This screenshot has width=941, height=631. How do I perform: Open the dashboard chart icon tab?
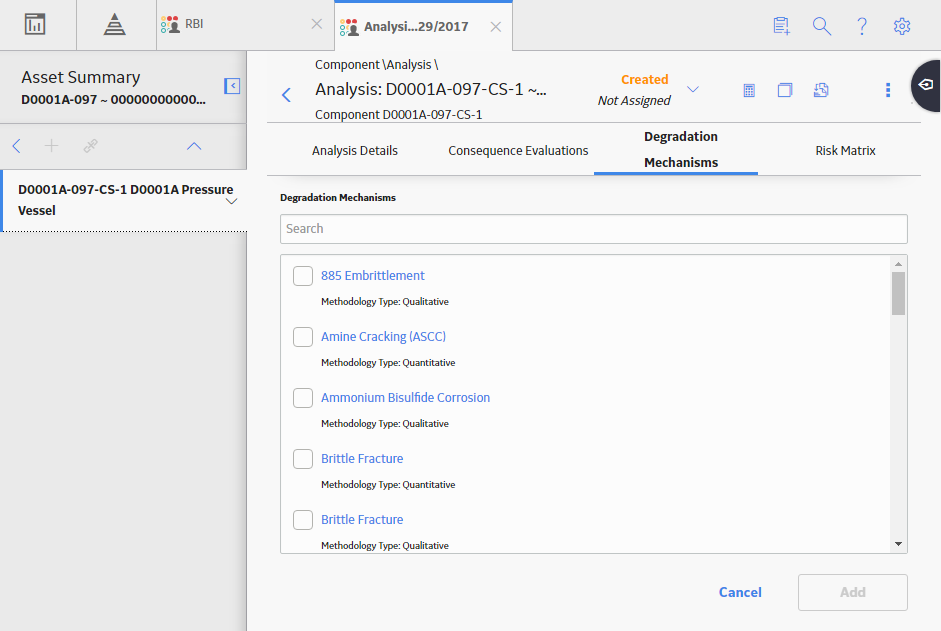pyautogui.click(x=35, y=25)
